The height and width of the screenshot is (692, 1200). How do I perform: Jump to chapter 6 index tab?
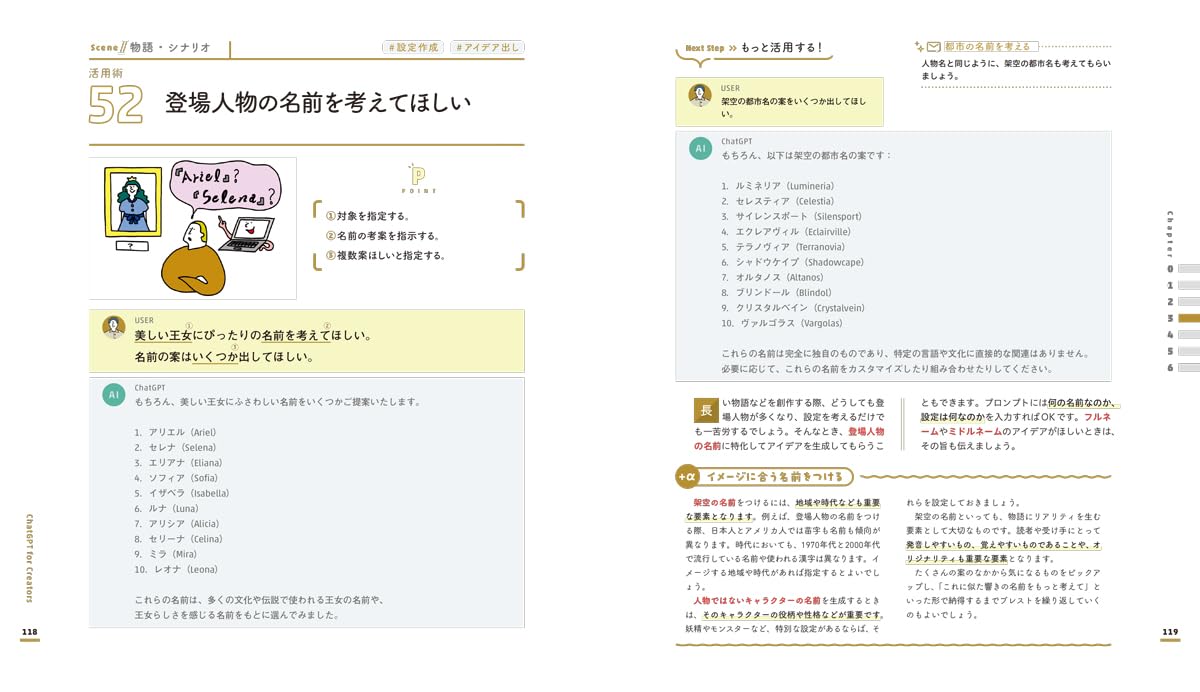1189,367
